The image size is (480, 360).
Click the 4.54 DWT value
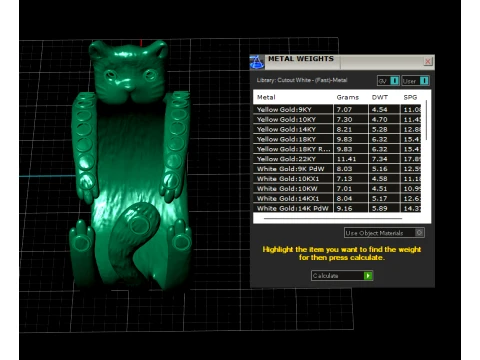click(x=380, y=109)
